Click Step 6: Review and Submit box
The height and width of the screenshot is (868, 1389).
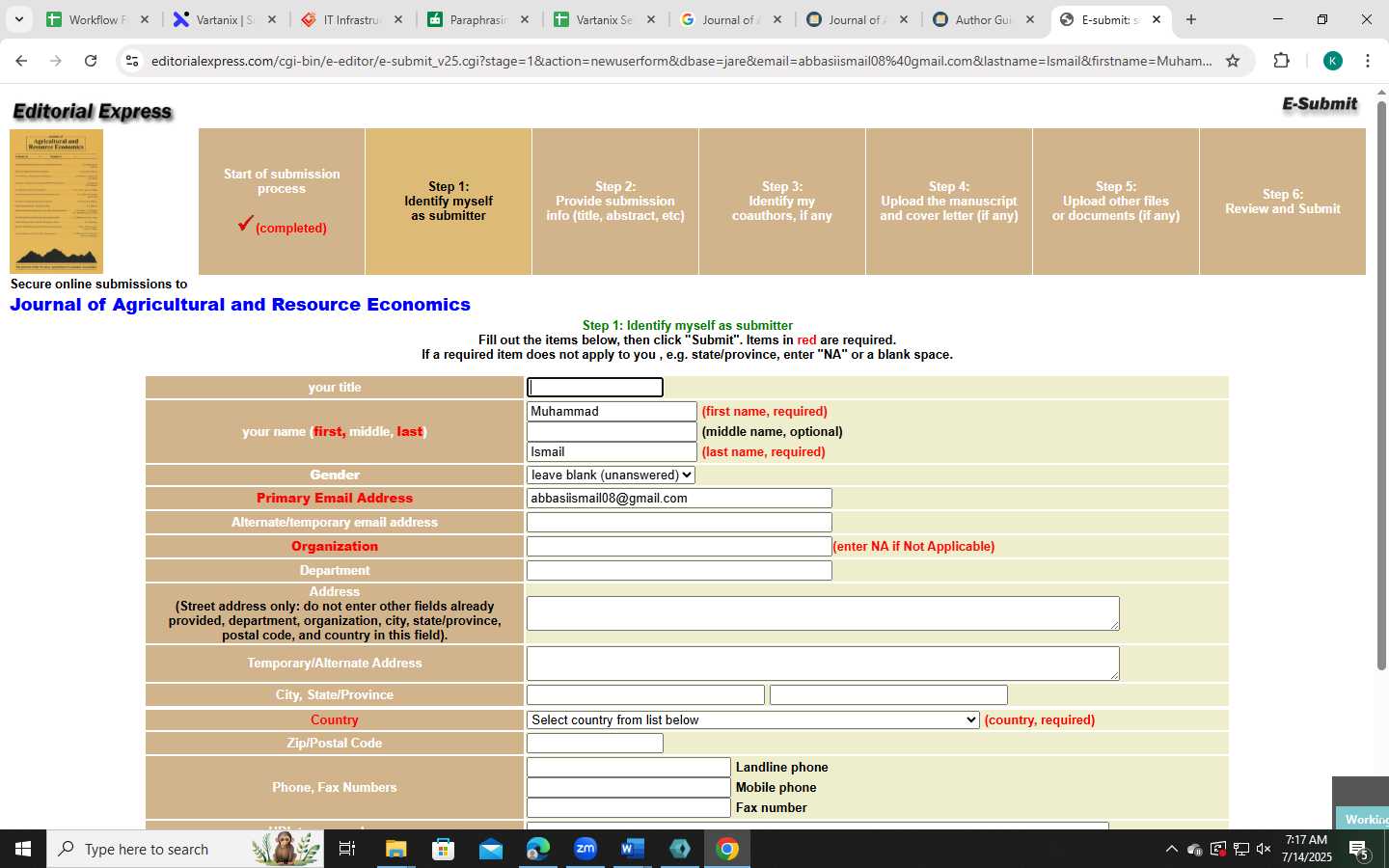pos(1283,202)
